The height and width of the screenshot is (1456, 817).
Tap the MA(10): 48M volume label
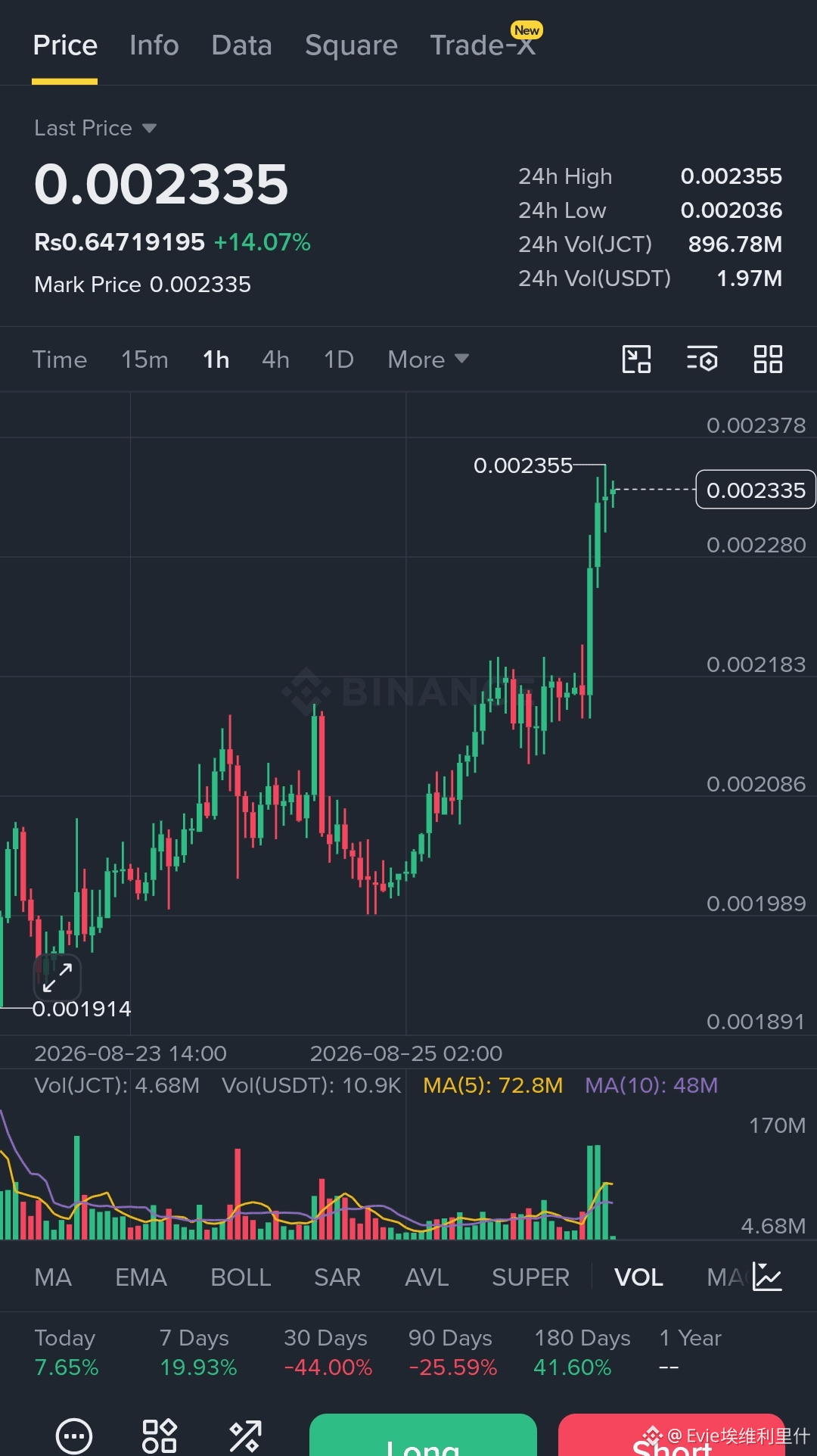(651, 1085)
